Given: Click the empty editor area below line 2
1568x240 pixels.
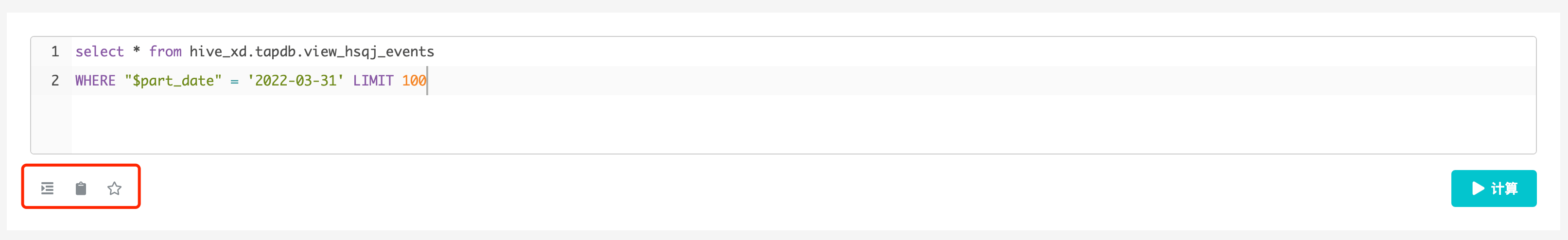Looking at the screenshot, I should point(731,125).
